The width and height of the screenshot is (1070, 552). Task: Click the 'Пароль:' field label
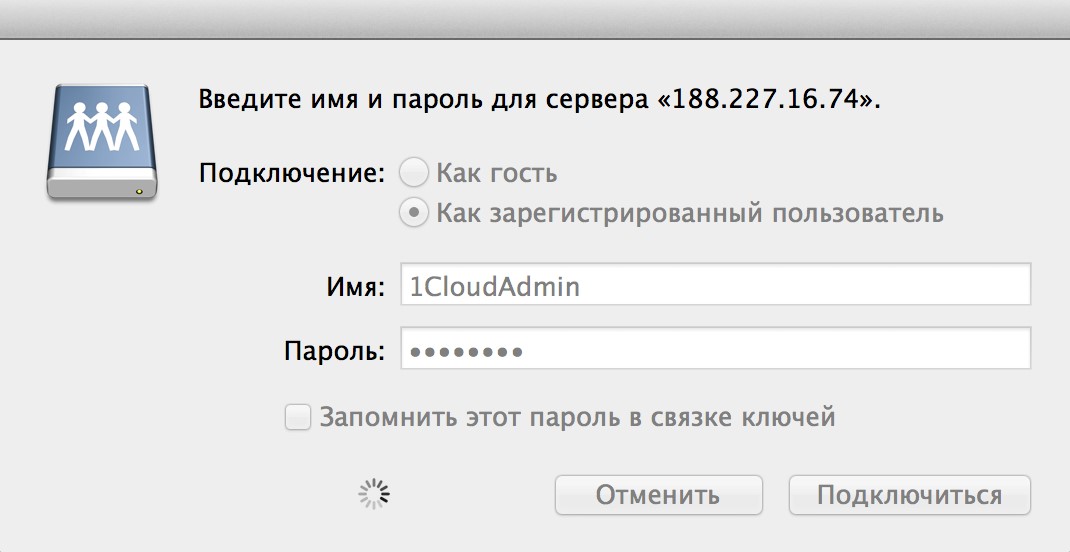pyautogui.click(x=334, y=352)
